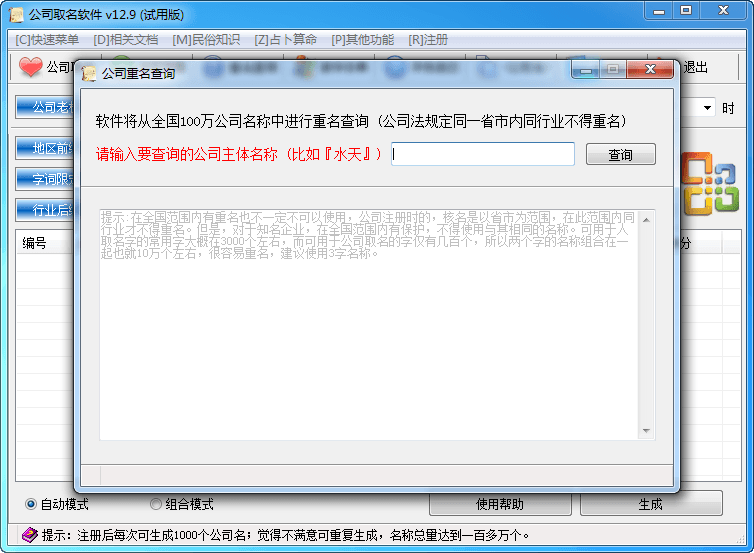This screenshot has height=553, width=754.
Task: Click the hint textbox scrollbar down arrow
Action: tap(647, 431)
